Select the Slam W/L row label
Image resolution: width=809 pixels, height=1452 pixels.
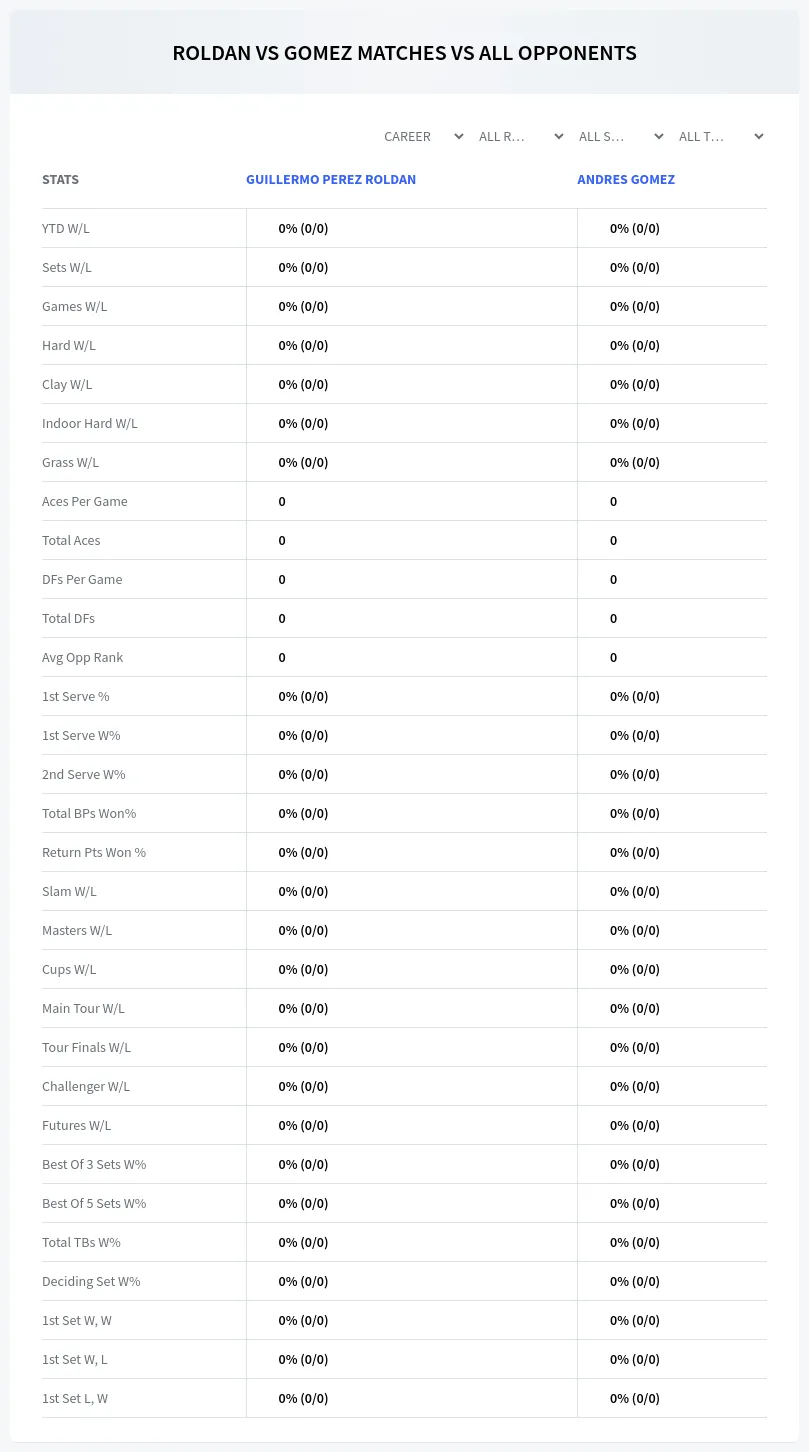click(69, 891)
